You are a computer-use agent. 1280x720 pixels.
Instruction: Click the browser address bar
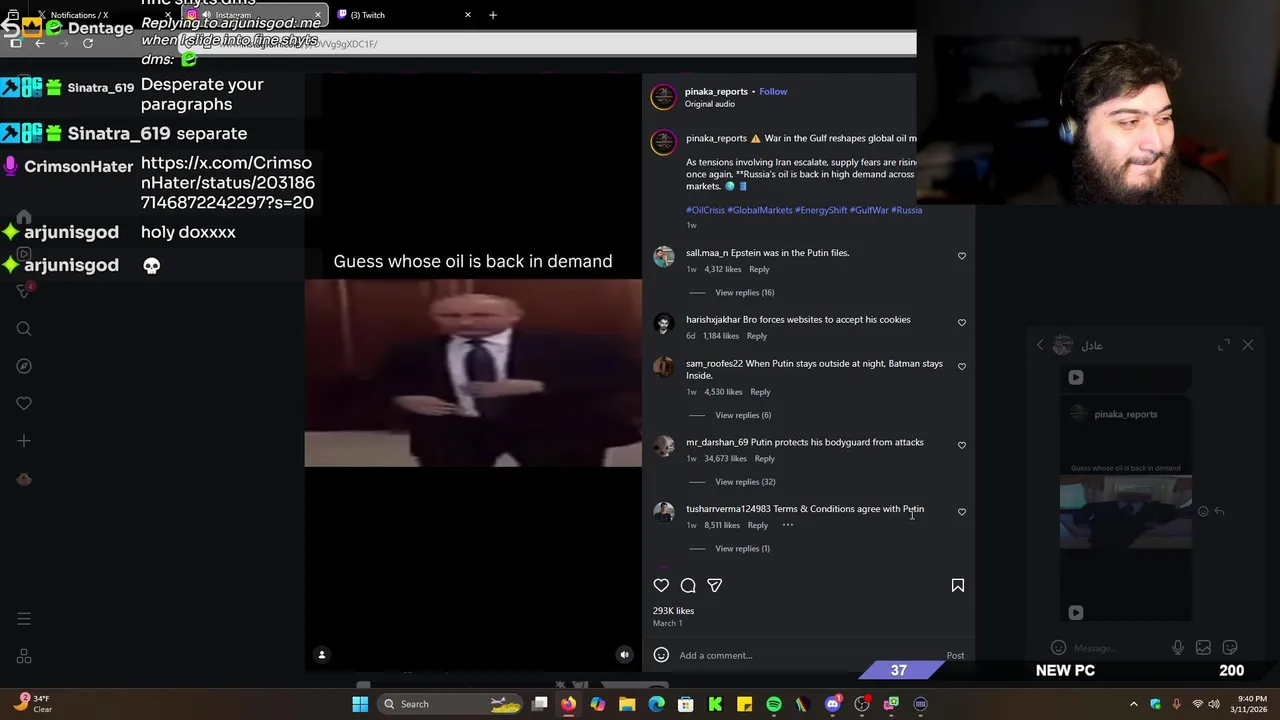pos(545,44)
